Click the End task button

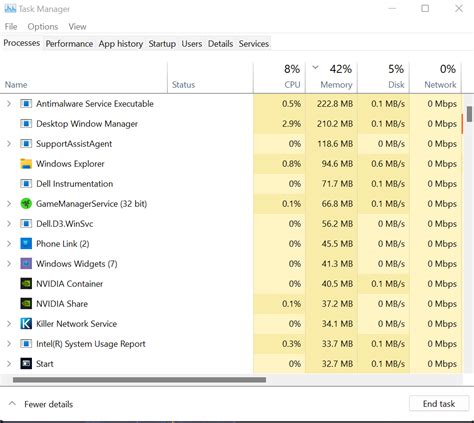click(439, 404)
